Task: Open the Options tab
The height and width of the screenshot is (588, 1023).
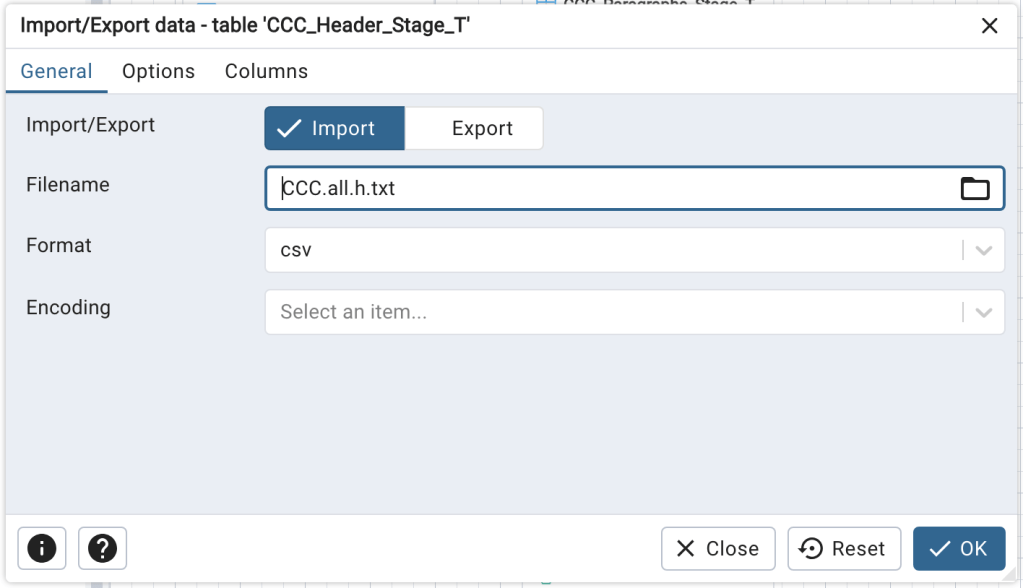Action: point(158,71)
